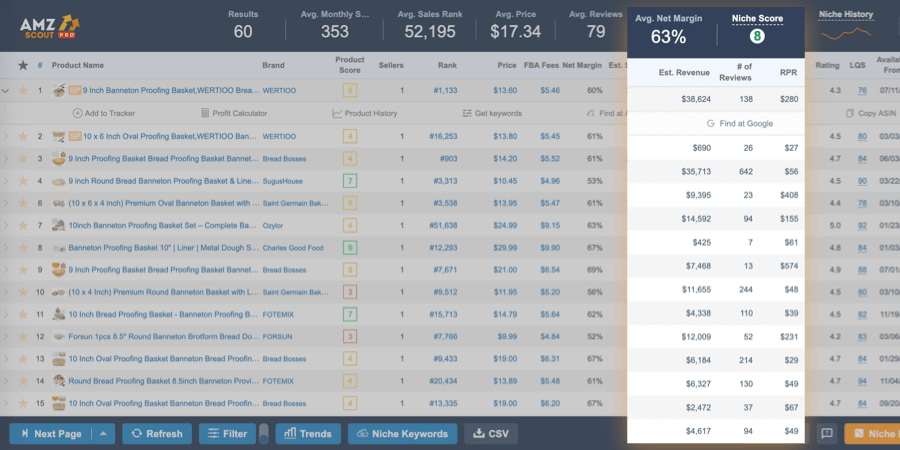Click the Niche Keywords button
The width and height of the screenshot is (900, 450).
pos(402,434)
